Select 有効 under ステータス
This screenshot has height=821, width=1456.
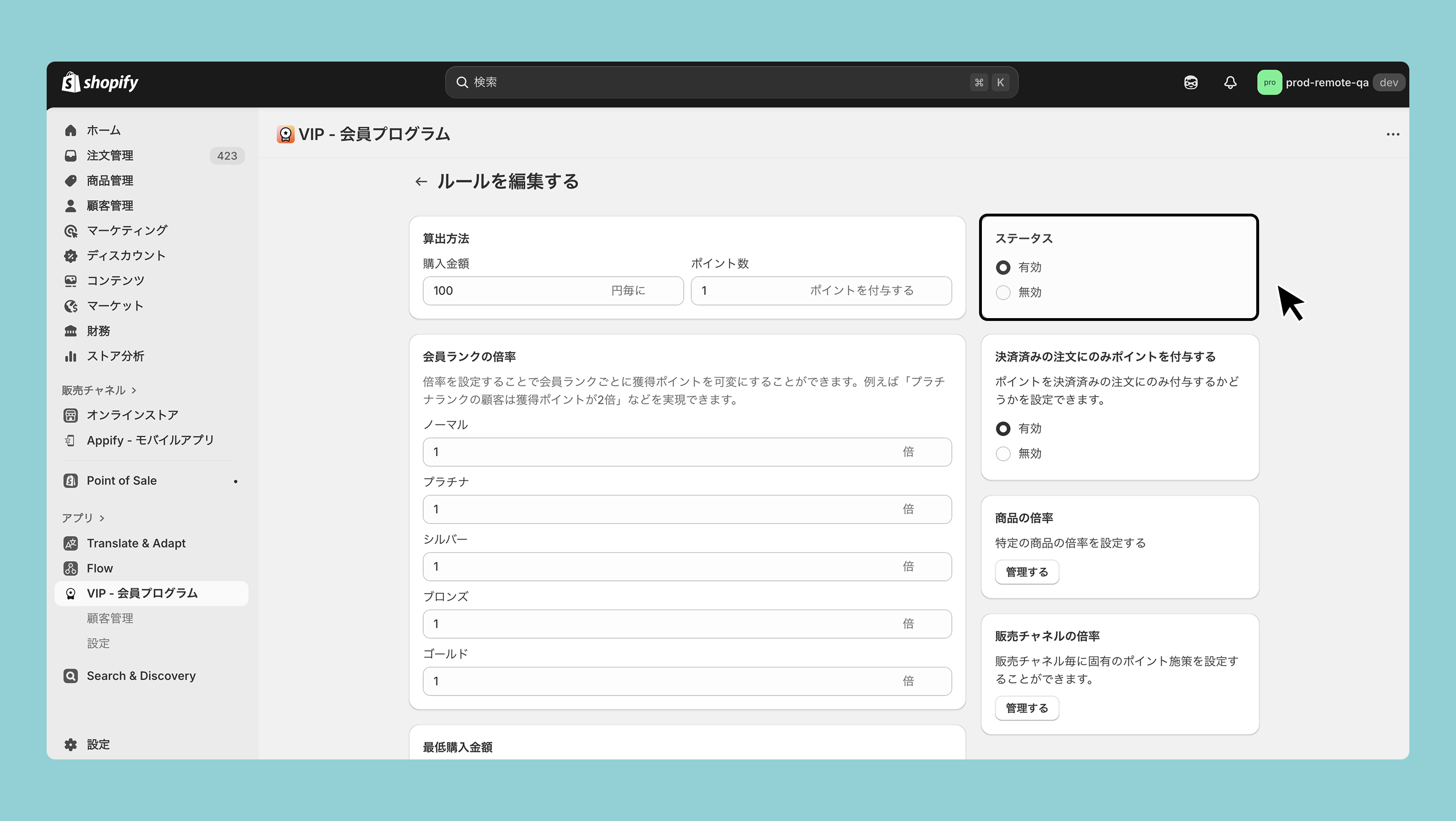[1003, 267]
